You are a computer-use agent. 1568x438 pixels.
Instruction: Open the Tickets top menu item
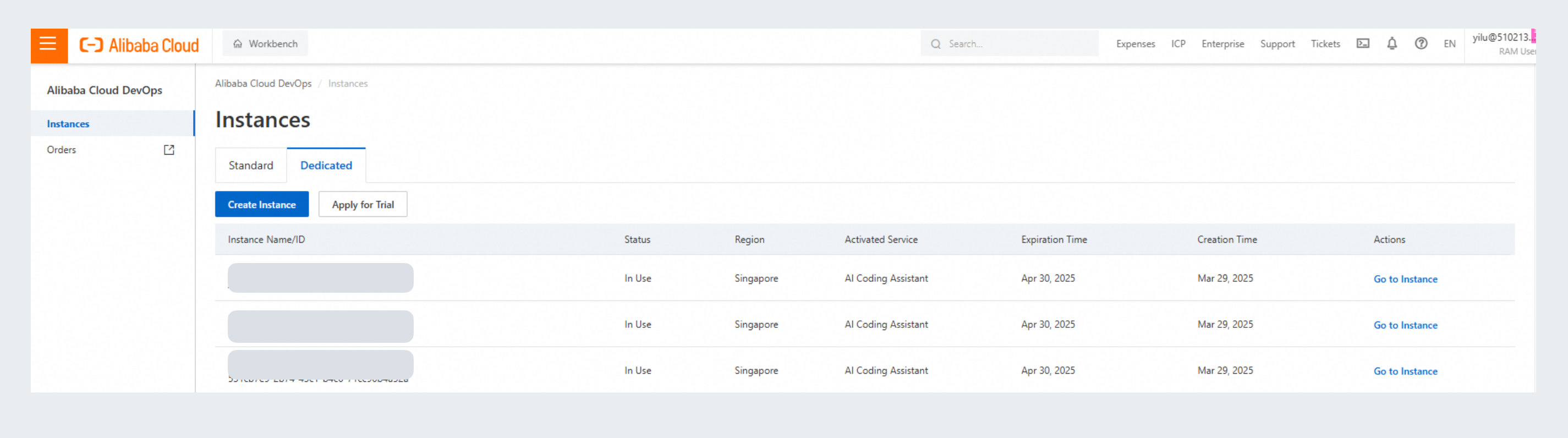tap(1325, 44)
